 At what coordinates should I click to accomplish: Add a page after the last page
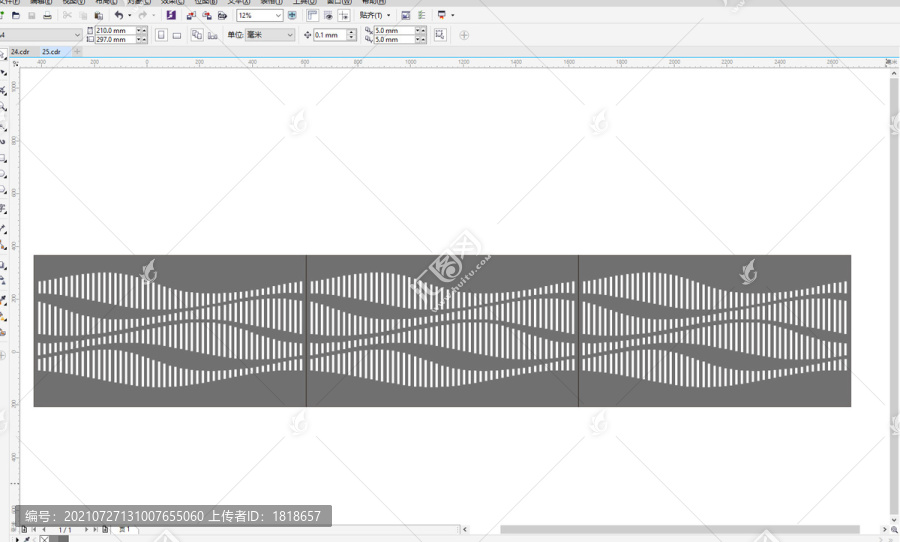tap(105, 529)
